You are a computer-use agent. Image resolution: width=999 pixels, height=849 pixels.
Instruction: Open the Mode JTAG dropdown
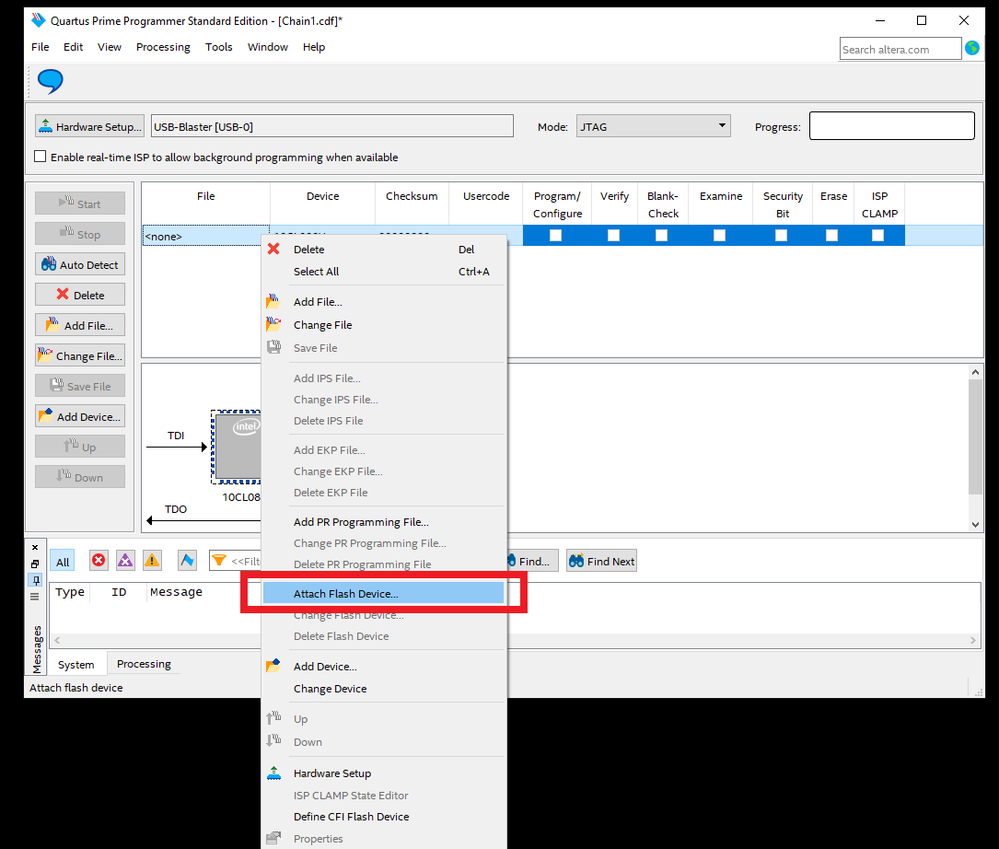[x=653, y=126]
